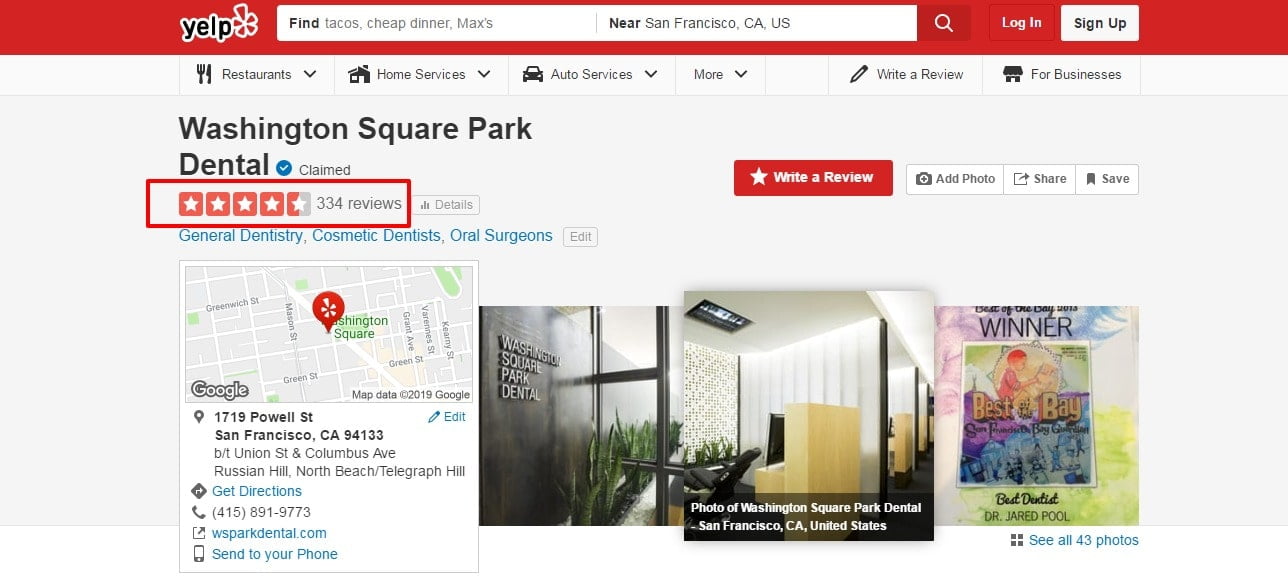Screen dimensions: 1288x585
Task: Click the pencil icon beside Write a Review
Action: pos(858,74)
